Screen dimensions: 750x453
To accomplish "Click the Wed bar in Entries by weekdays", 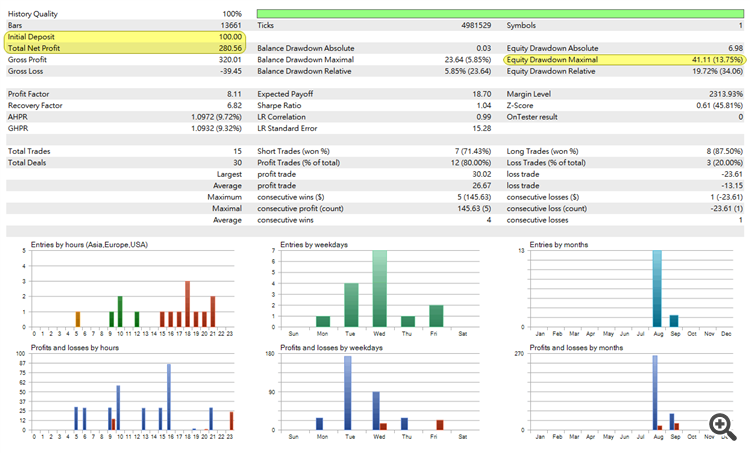I will (x=379, y=288).
